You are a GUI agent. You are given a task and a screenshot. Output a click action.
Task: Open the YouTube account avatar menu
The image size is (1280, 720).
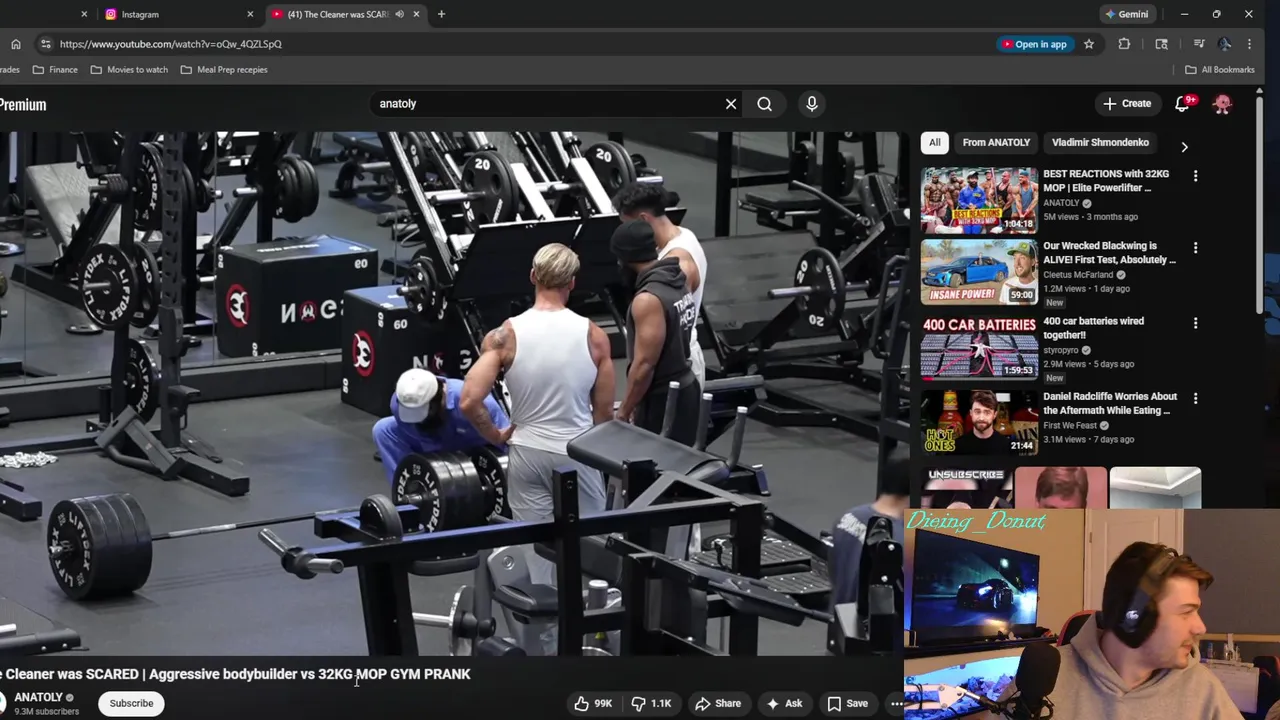coord(1222,104)
